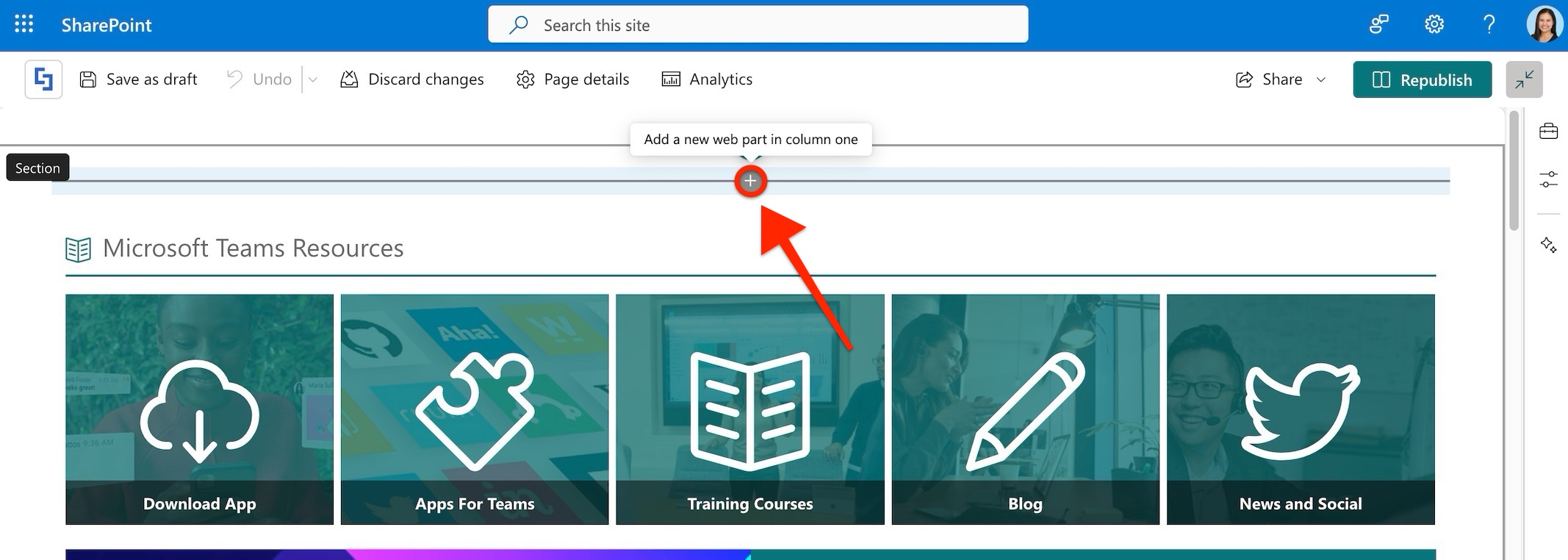The height and width of the screenshot is (560, 1568).
Task: Open the properties sliders icon
Action: 1548,179
